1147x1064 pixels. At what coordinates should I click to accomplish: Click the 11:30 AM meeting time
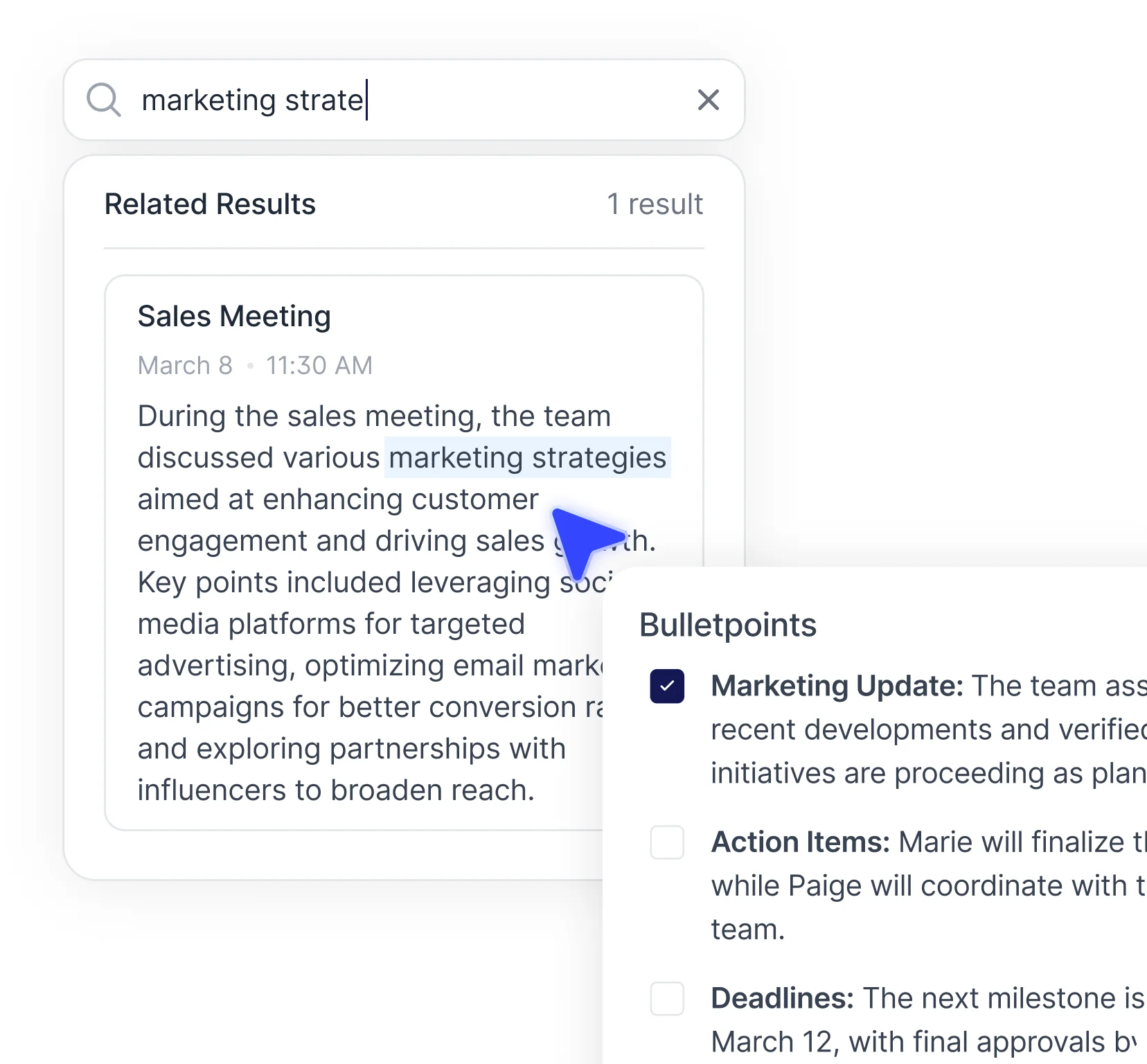click(319, 365)
